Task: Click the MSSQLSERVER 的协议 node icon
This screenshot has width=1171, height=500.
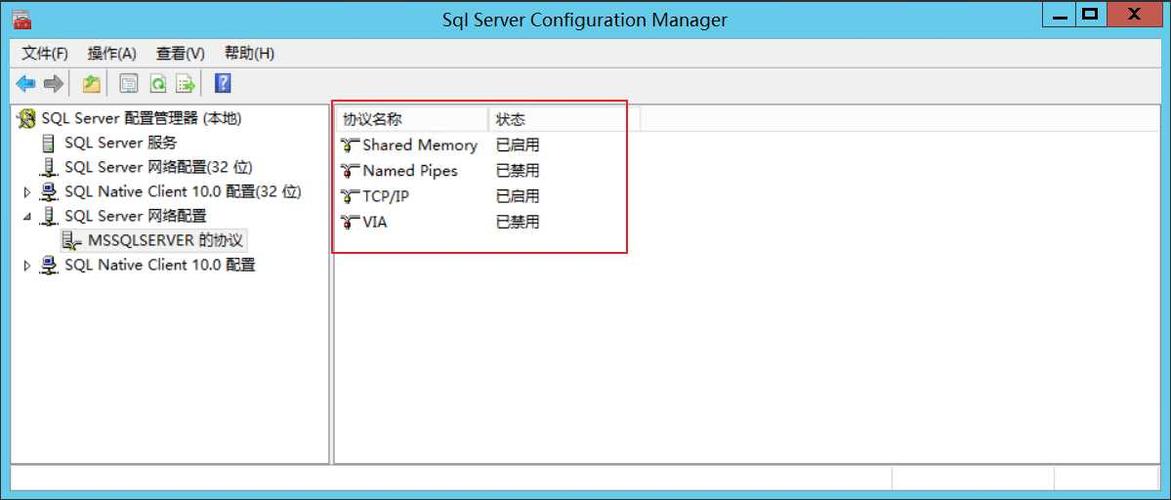Action: click(x=72, y=240)
